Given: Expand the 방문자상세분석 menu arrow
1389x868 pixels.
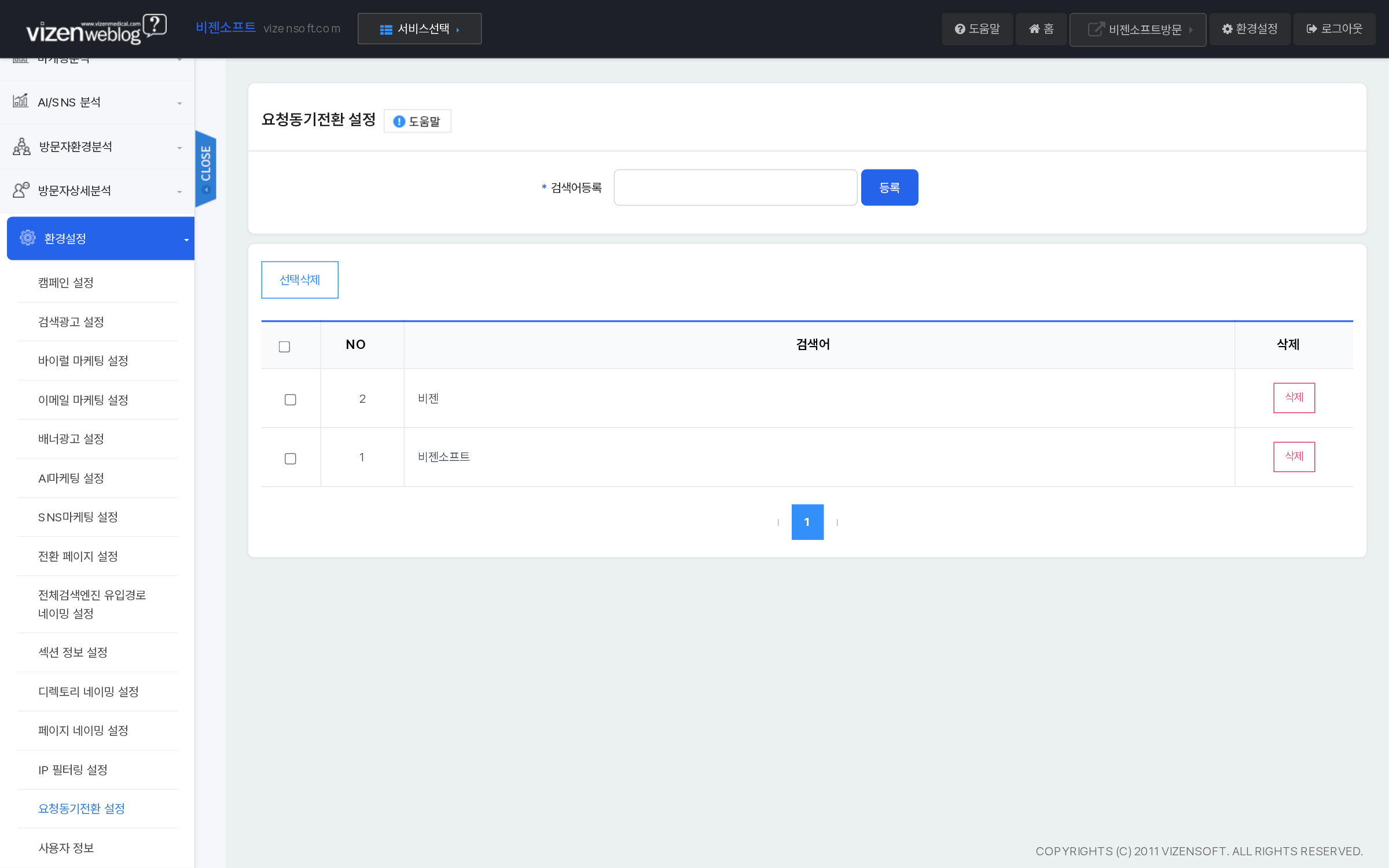Looking at the screenshot, I should point(179,192).
